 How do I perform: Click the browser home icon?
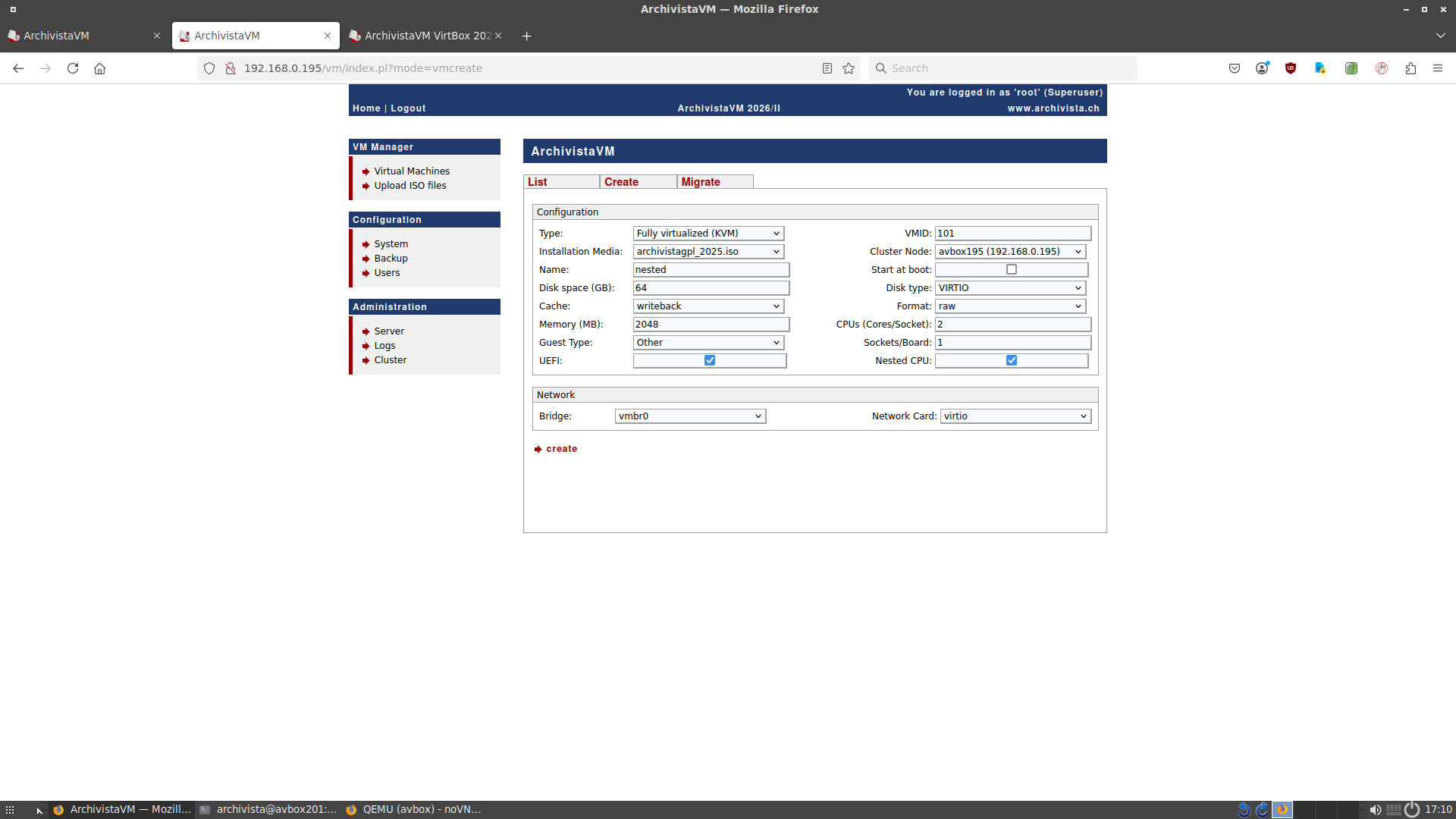[x=99, y=68]
